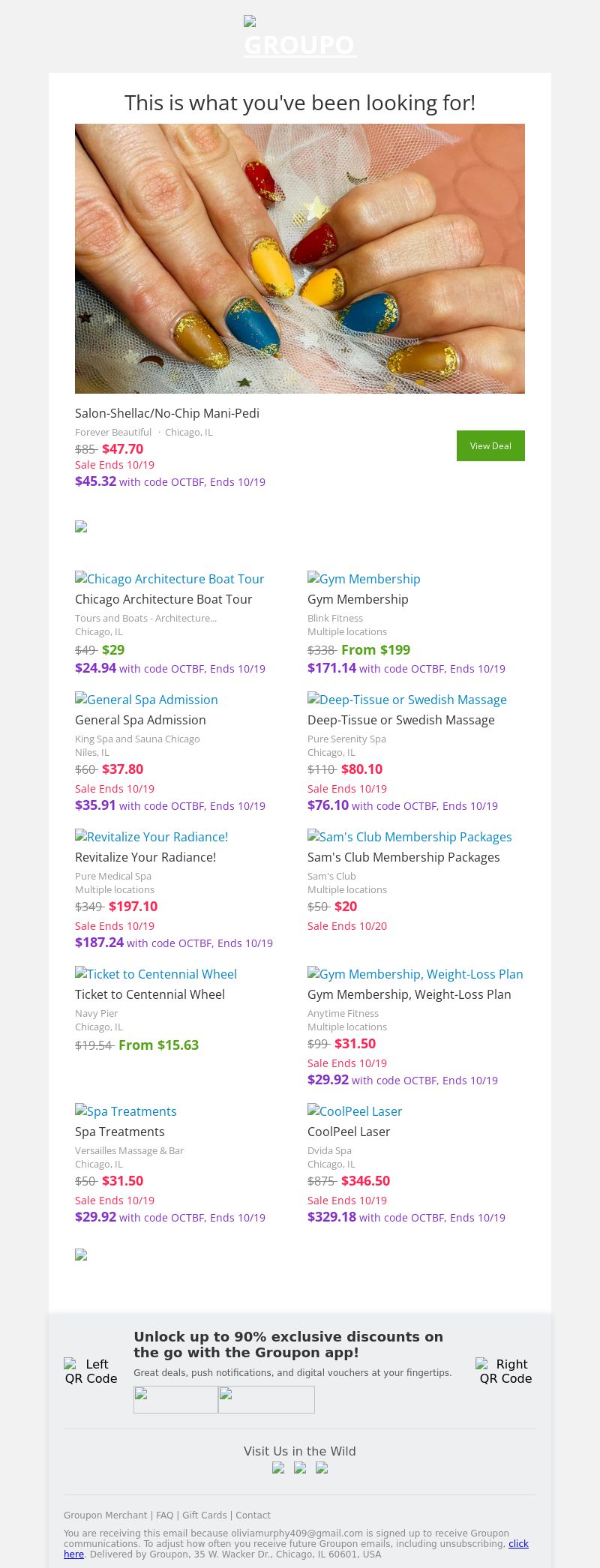600x1568 pixels.
Task: Click the CoolPeel Laser deal image
Action: click(355, 1111)
